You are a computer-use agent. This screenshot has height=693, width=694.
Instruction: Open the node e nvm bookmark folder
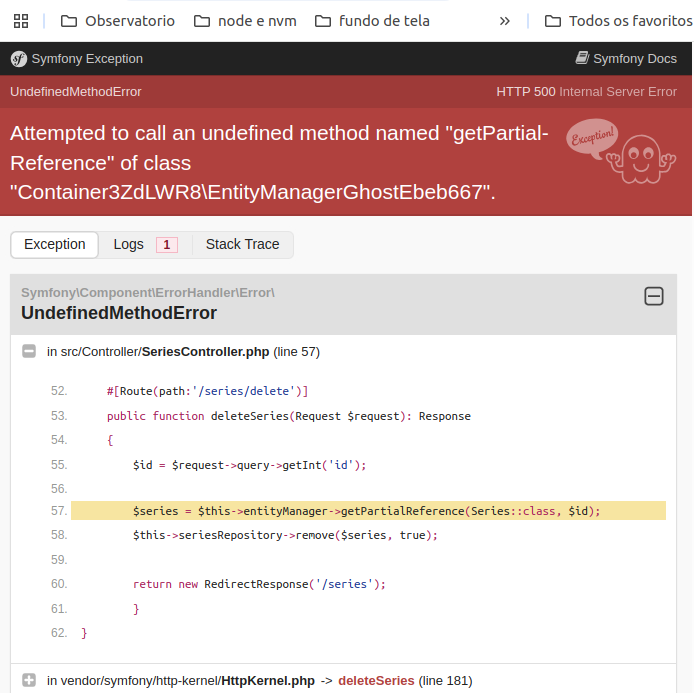click(245, 21)
